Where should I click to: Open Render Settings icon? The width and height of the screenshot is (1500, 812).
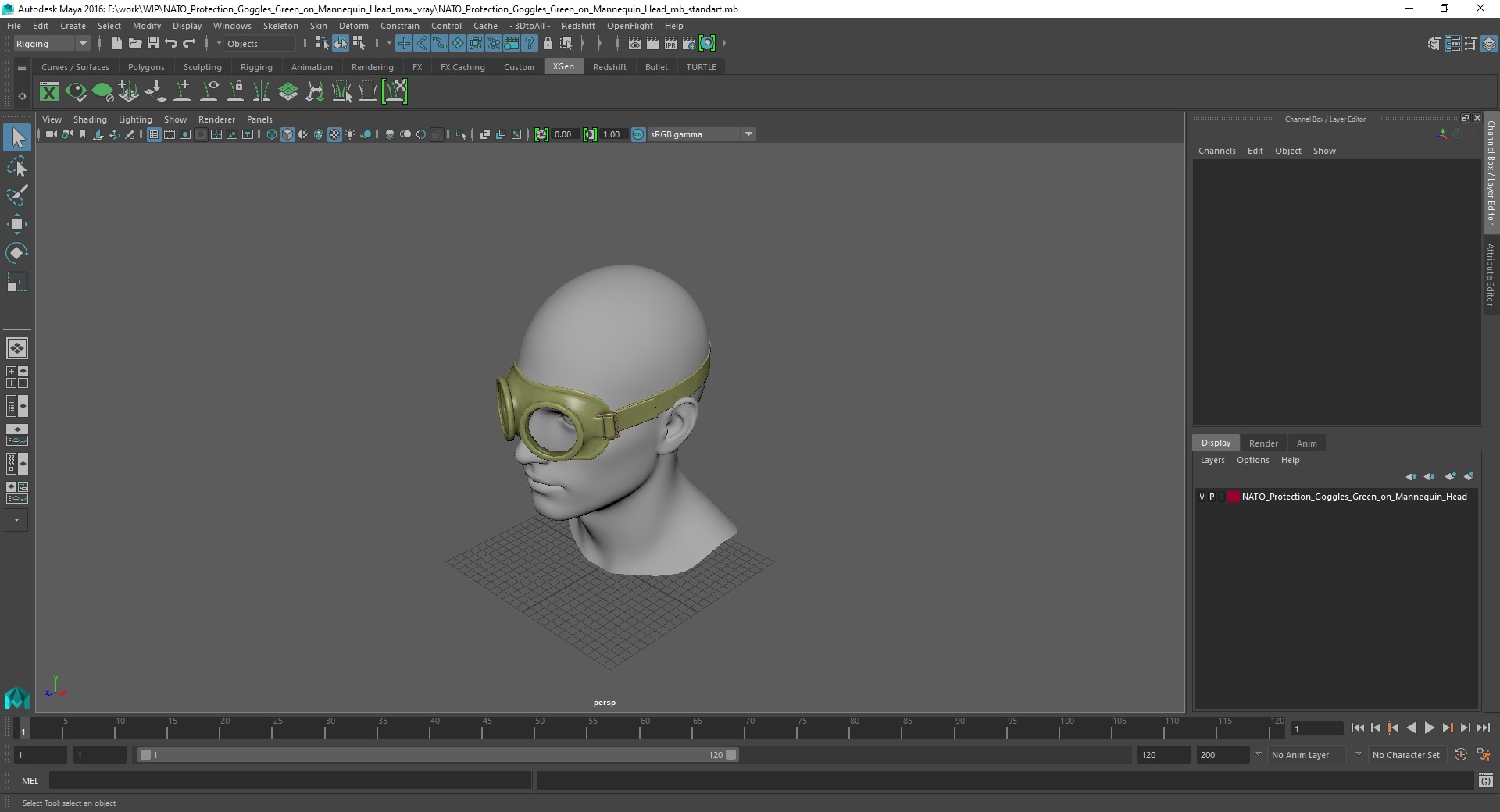pos(689,44)
